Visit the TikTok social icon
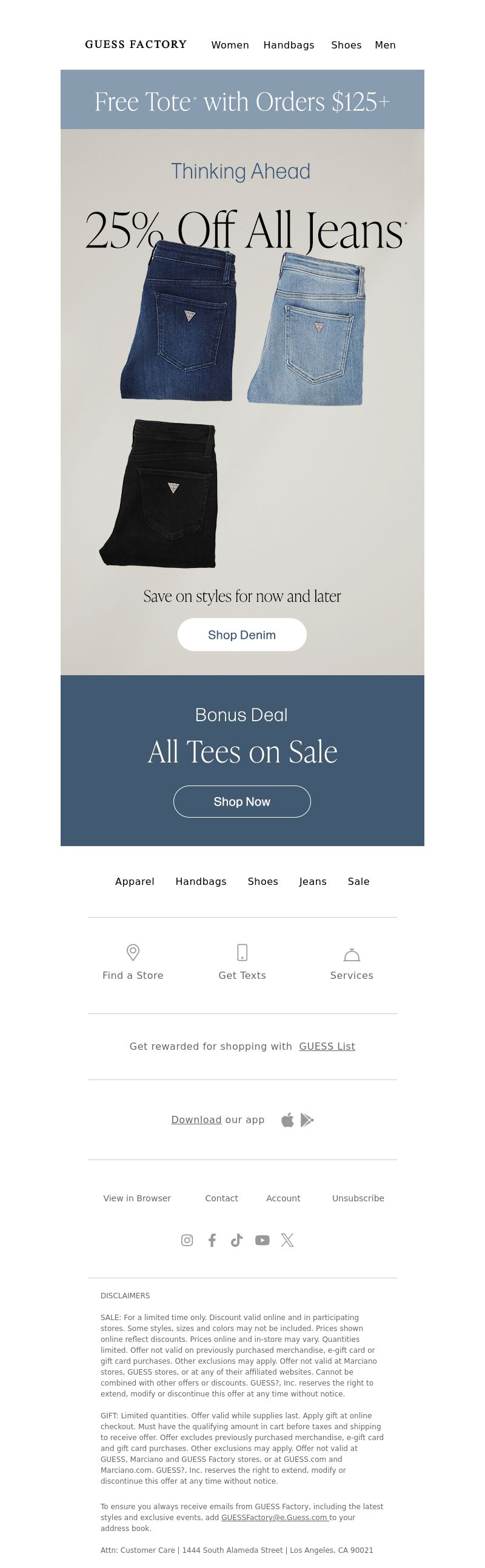The image size is (485, 1568). [236, 1240]
